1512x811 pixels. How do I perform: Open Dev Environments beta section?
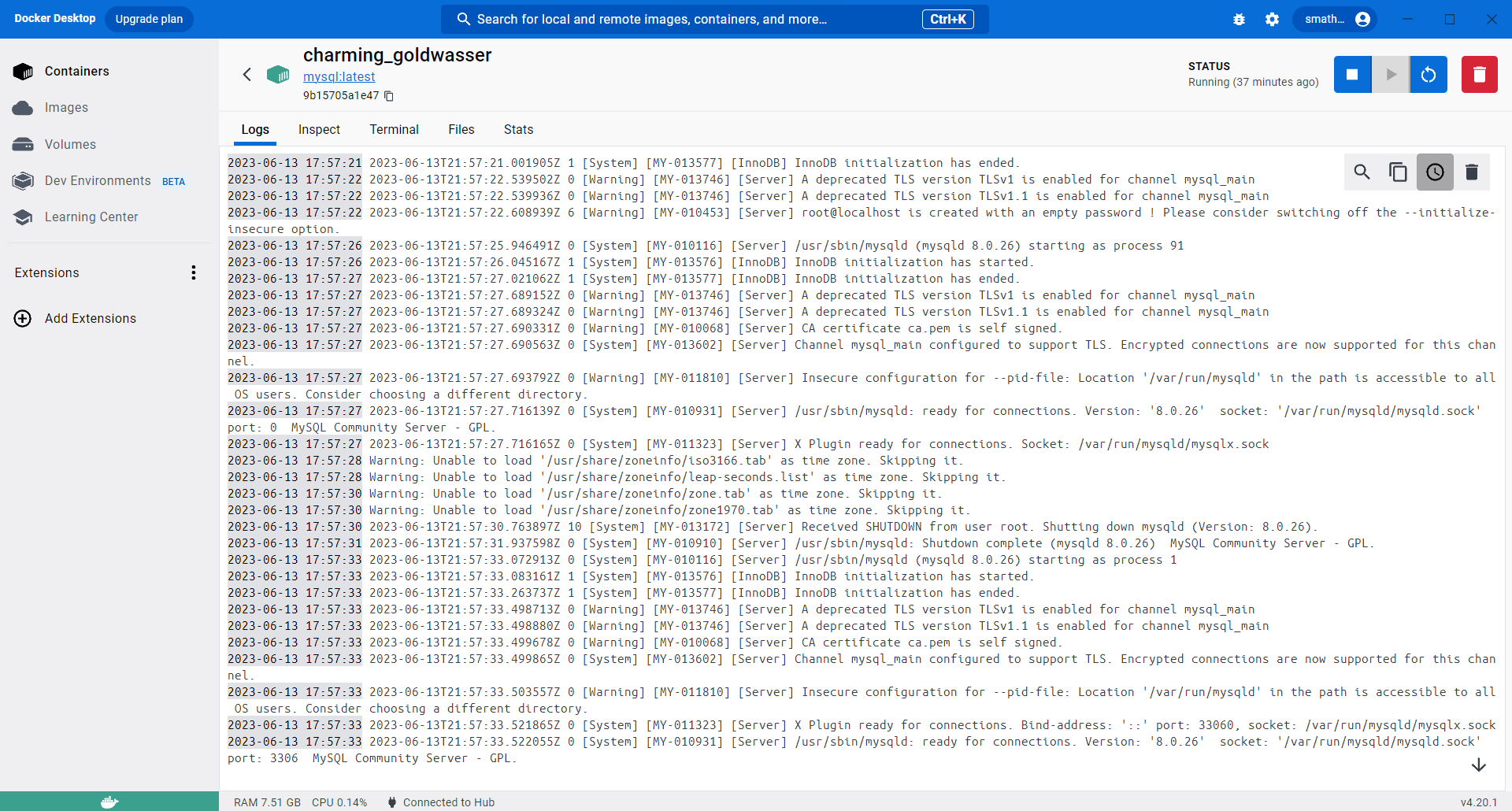(x=98, y=180)
